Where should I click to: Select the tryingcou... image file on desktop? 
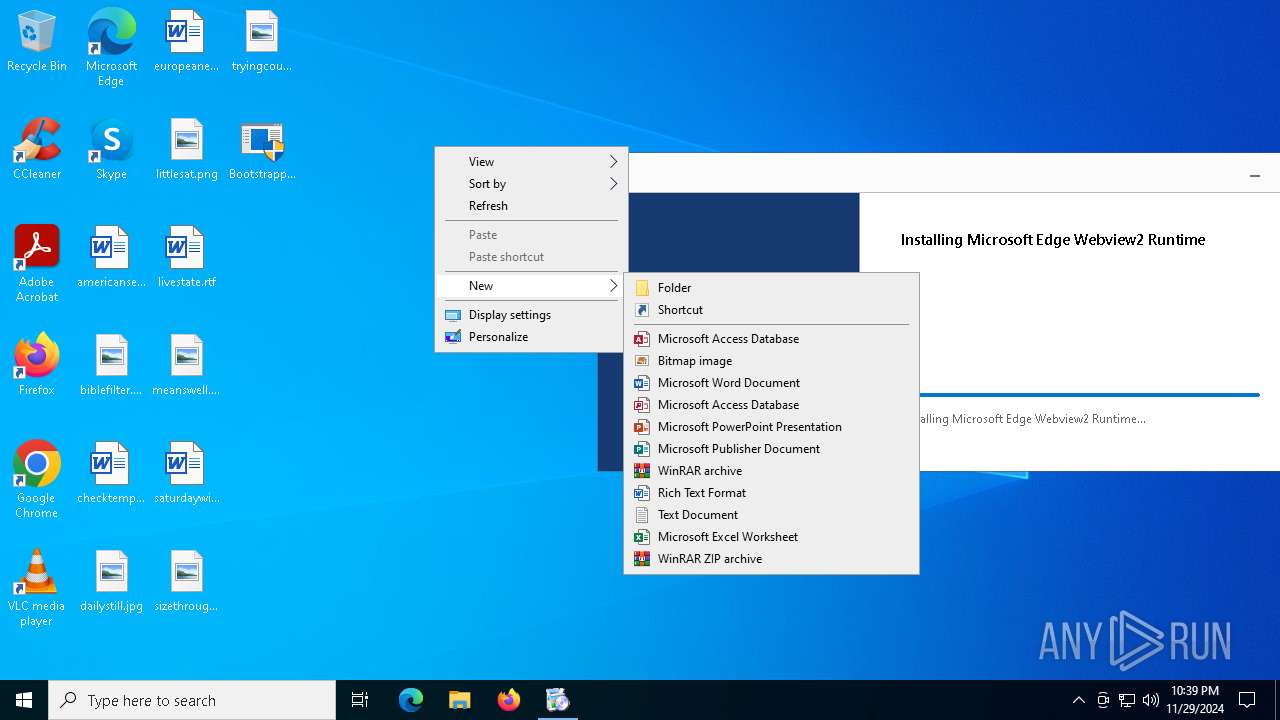coord(261,41)
